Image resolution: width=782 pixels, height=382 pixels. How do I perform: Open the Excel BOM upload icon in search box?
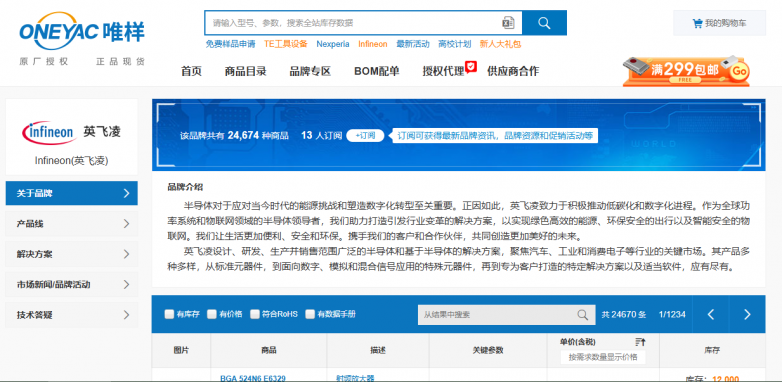(x=508, y=23)
